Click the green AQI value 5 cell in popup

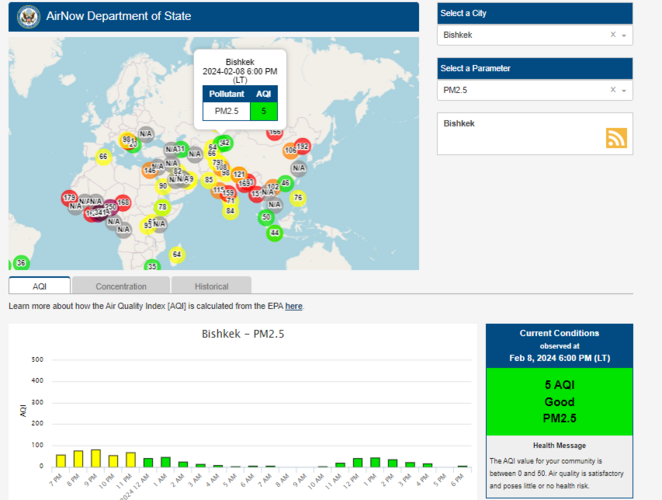pos(263,111)
